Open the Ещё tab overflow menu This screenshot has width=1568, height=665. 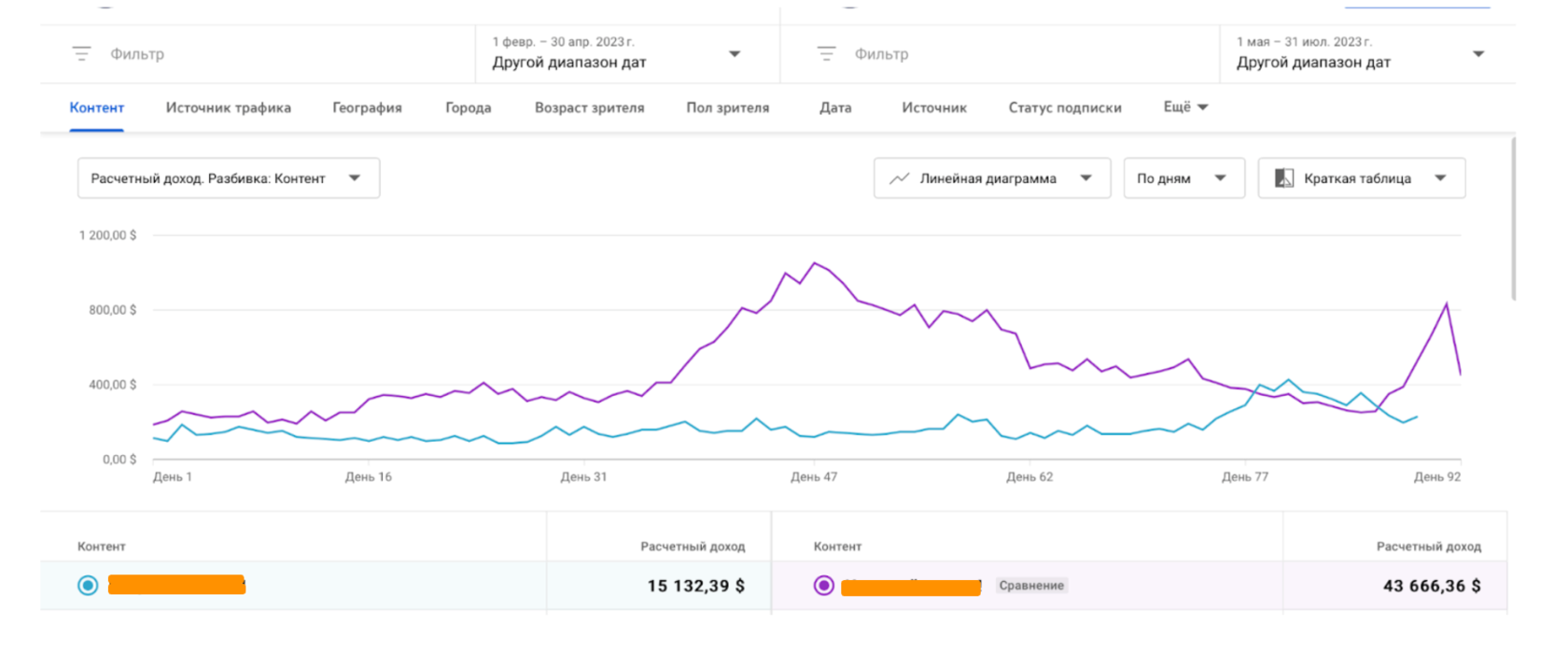[1185, 107]
